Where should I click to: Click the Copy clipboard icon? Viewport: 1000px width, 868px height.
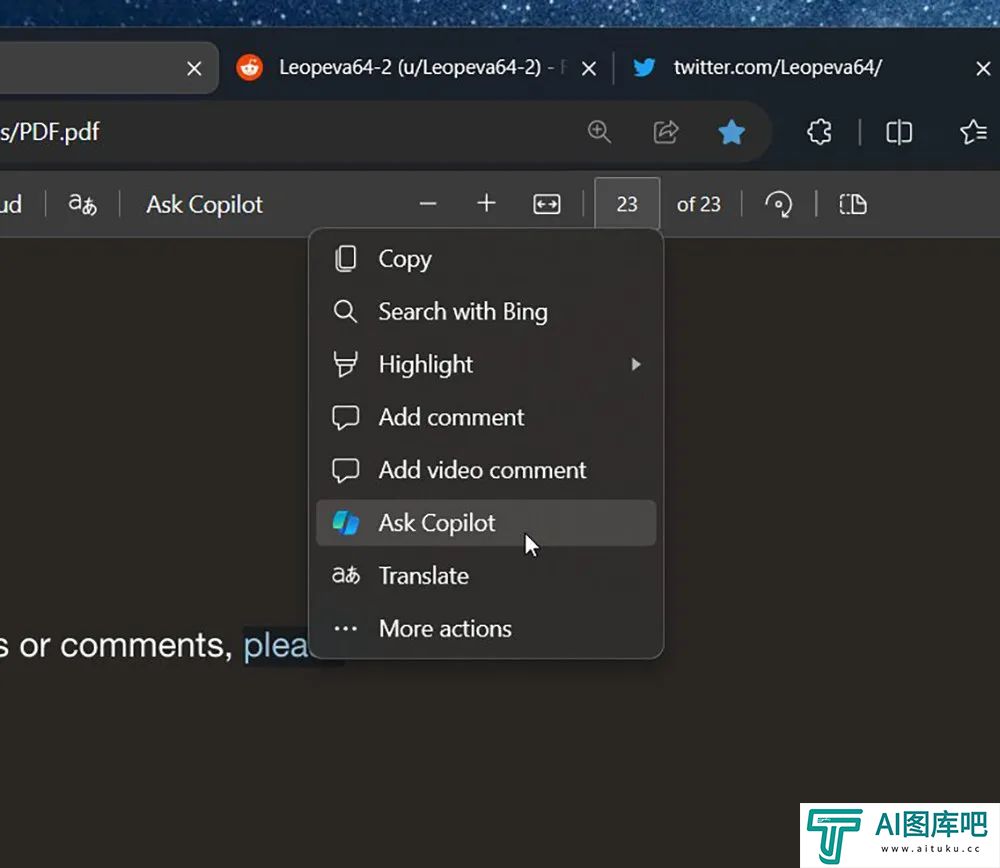346,259
